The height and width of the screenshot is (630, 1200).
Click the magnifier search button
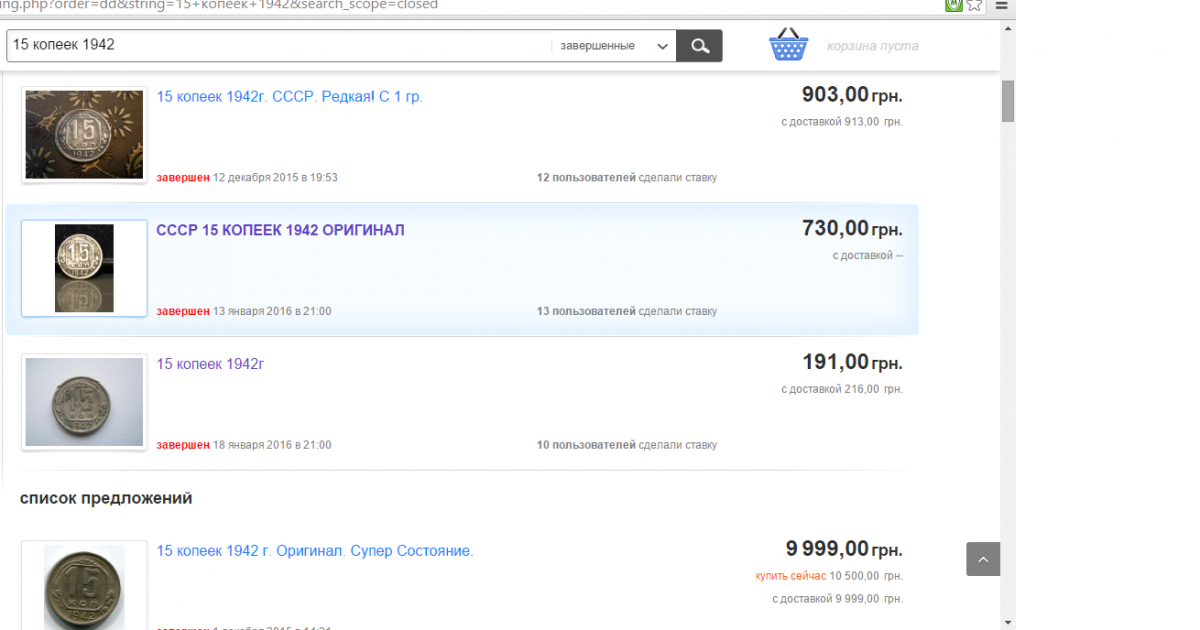pyautogui.click(x=699, y=46)
